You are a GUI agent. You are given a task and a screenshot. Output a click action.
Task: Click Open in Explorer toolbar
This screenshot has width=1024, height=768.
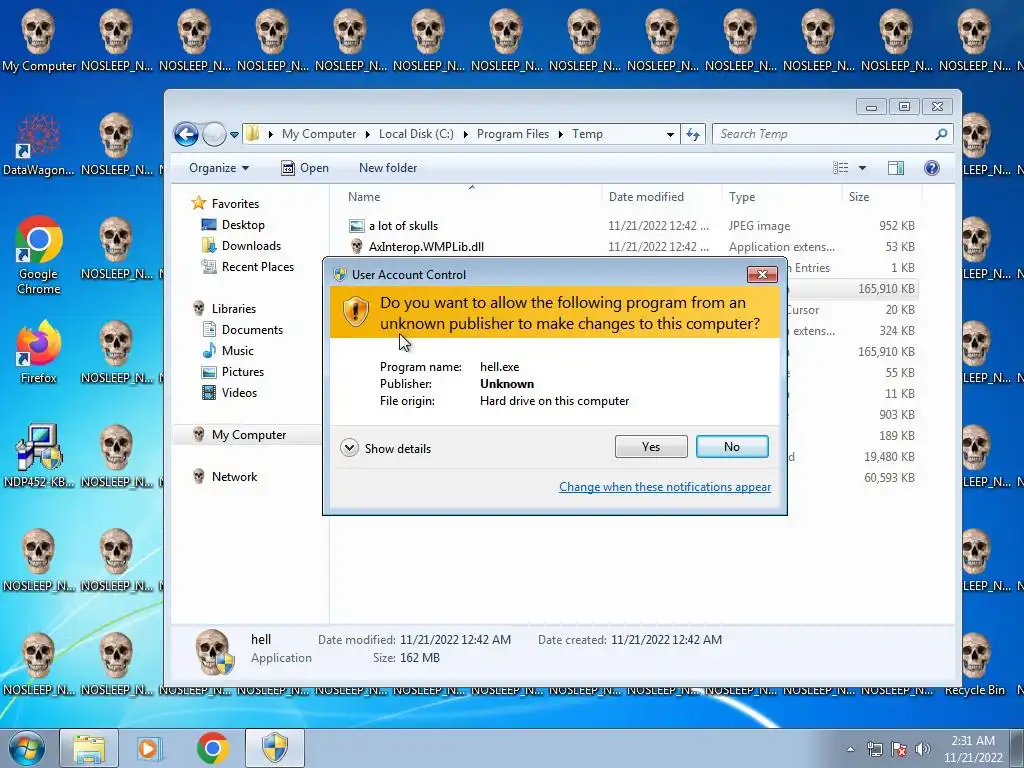(x=305, y=168)
